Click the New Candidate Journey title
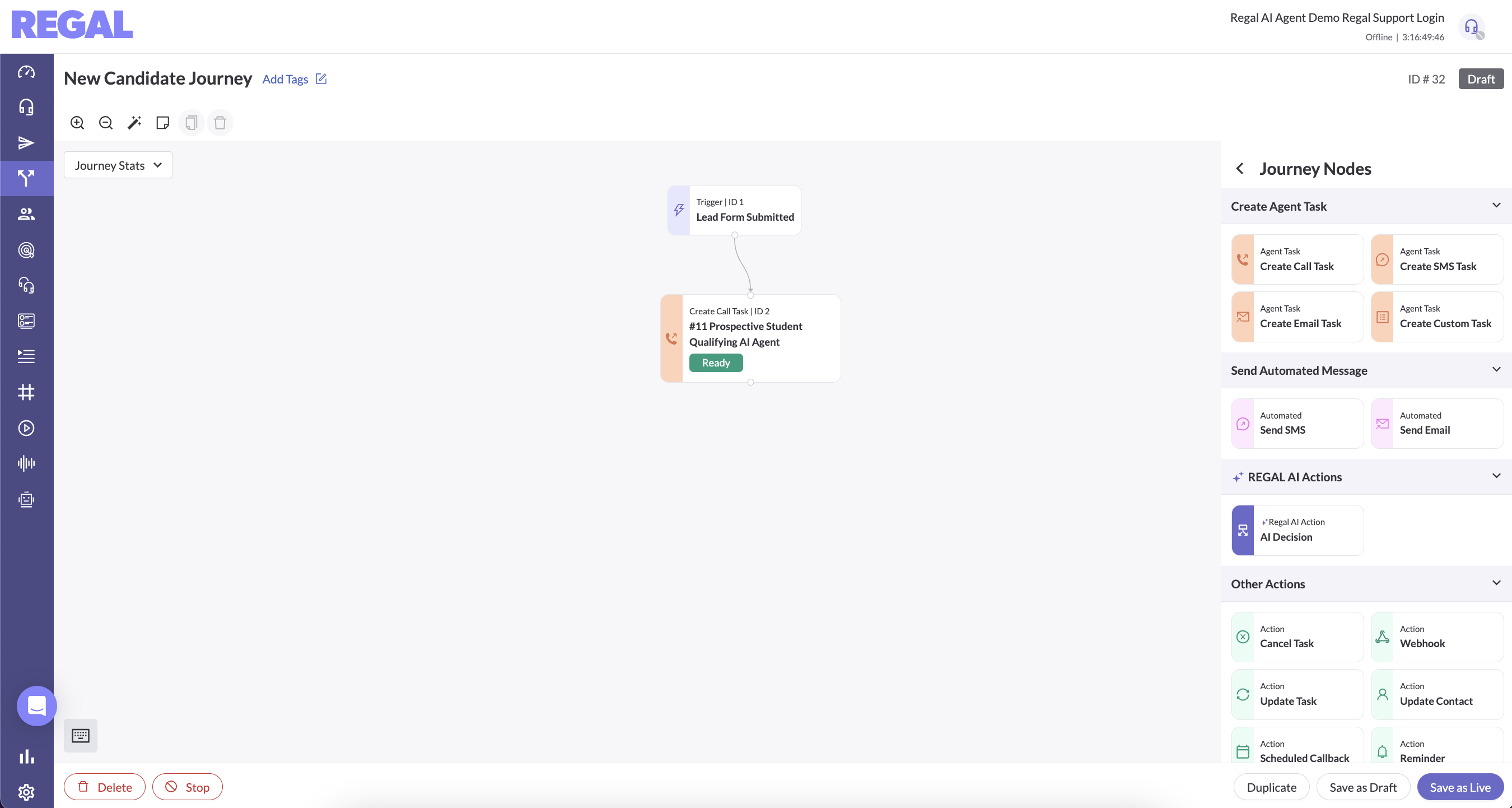1512x808 pixels. click(x=158, y=78)
